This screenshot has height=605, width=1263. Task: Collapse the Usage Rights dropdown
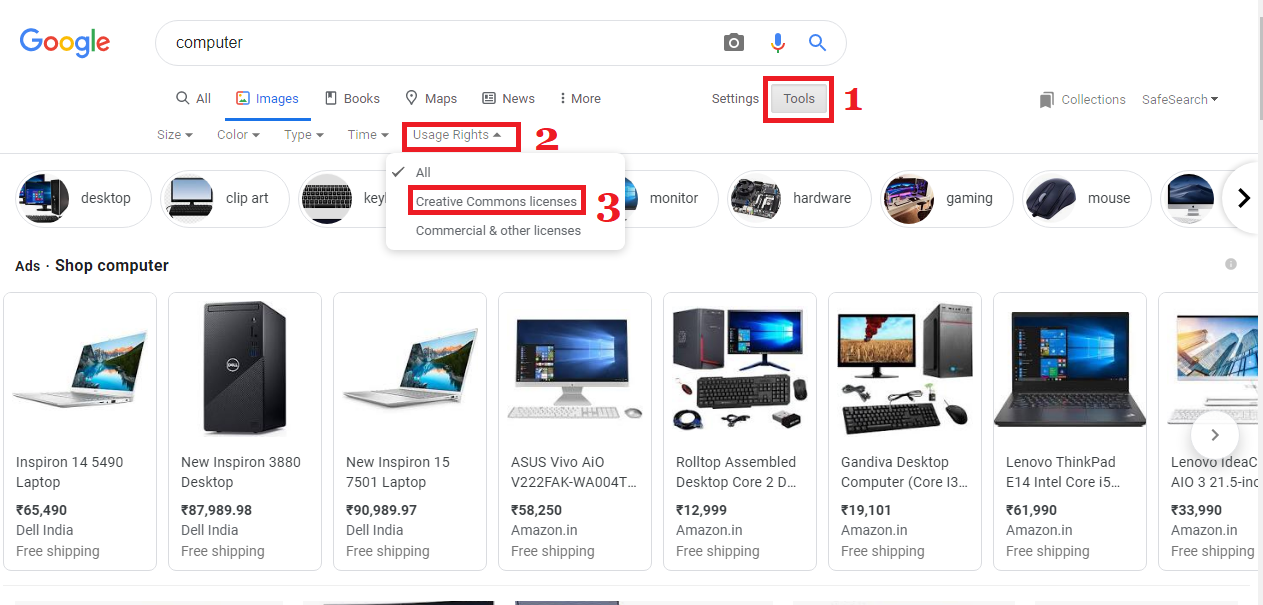pos(457,135)
